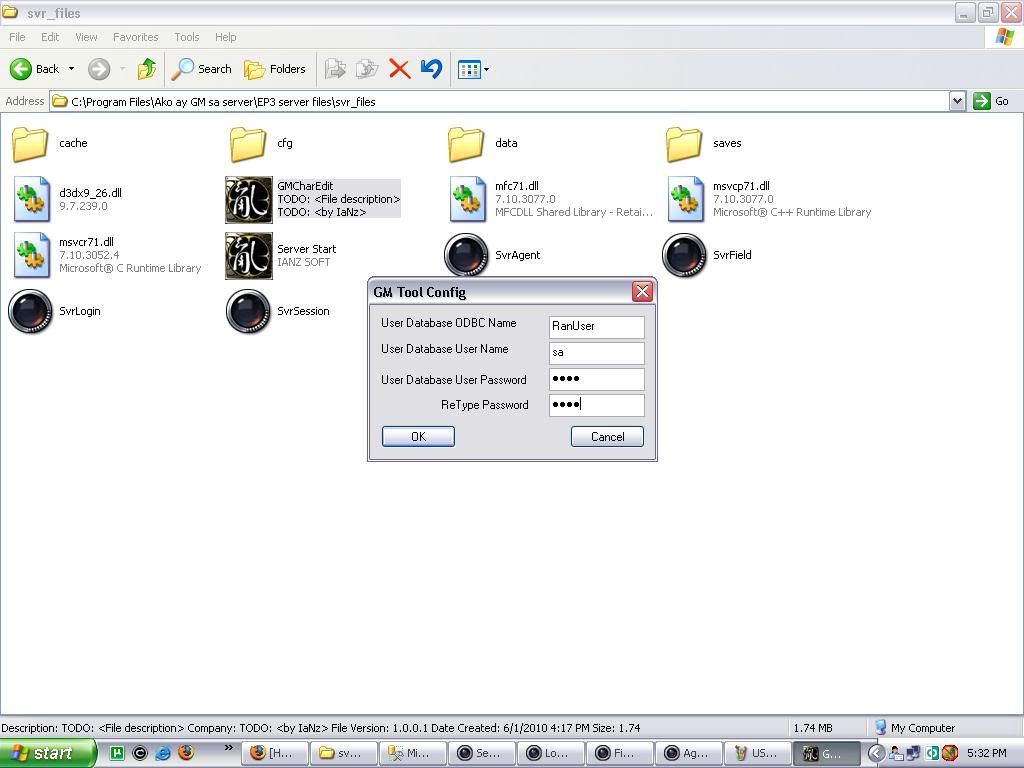Select the cfg folder
Viewport: 1024px width, 768px height.
248,144
